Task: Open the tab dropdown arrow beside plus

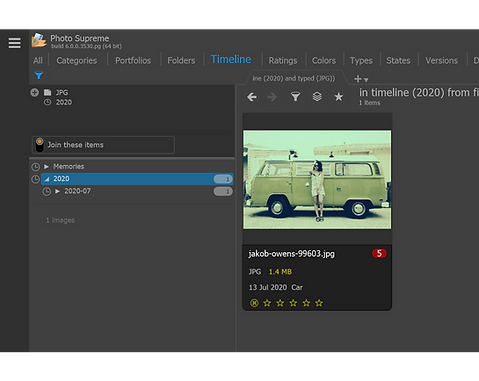Action: coord(366,80)
